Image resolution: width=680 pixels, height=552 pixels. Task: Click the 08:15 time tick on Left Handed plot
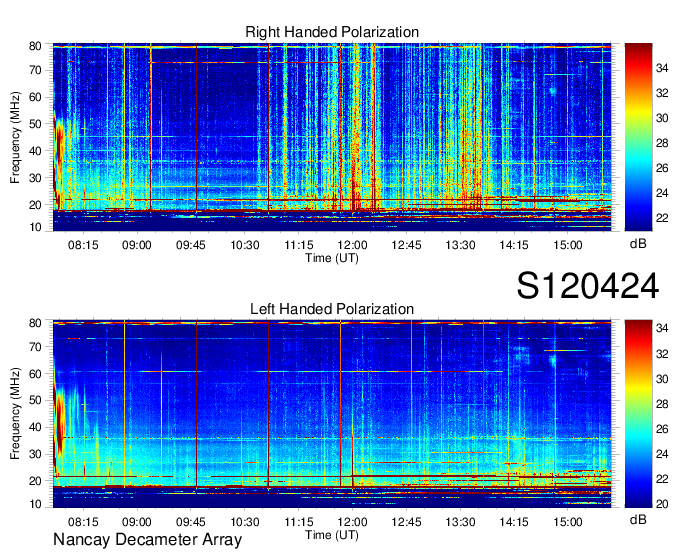[83, 522]
